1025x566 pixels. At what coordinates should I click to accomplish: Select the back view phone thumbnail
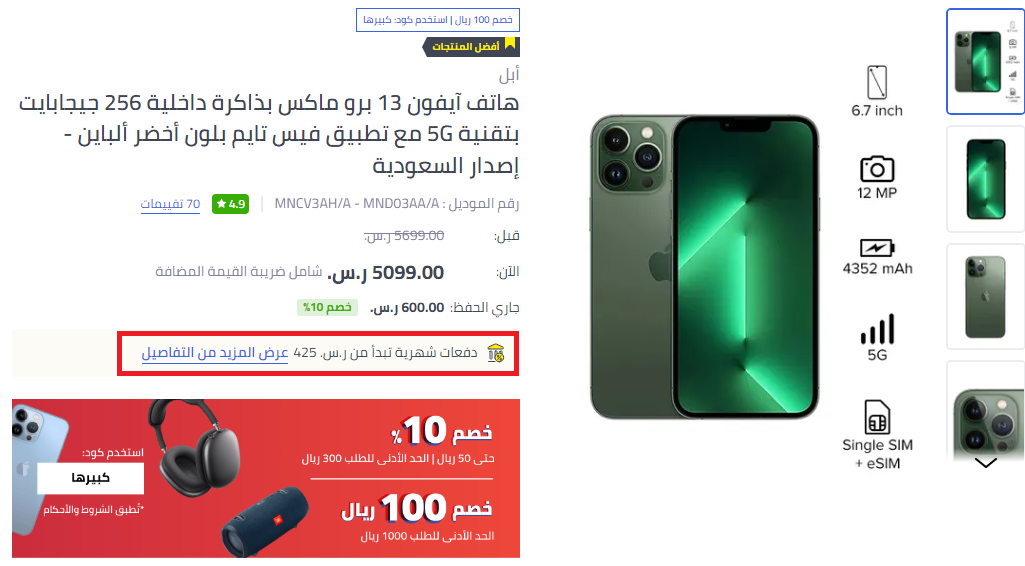[986, 297]
